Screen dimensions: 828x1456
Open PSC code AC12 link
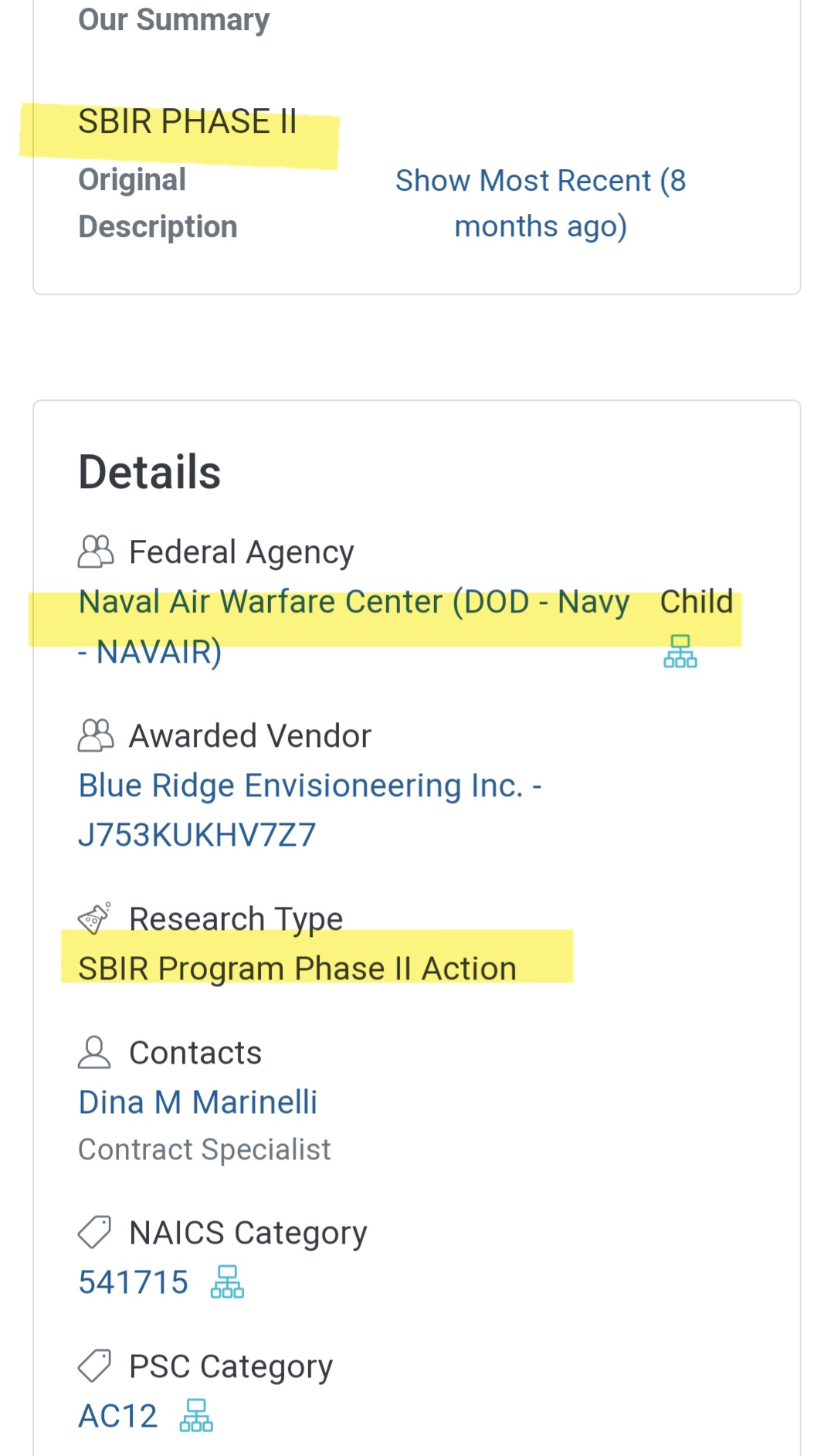[x=118, y=1416]
